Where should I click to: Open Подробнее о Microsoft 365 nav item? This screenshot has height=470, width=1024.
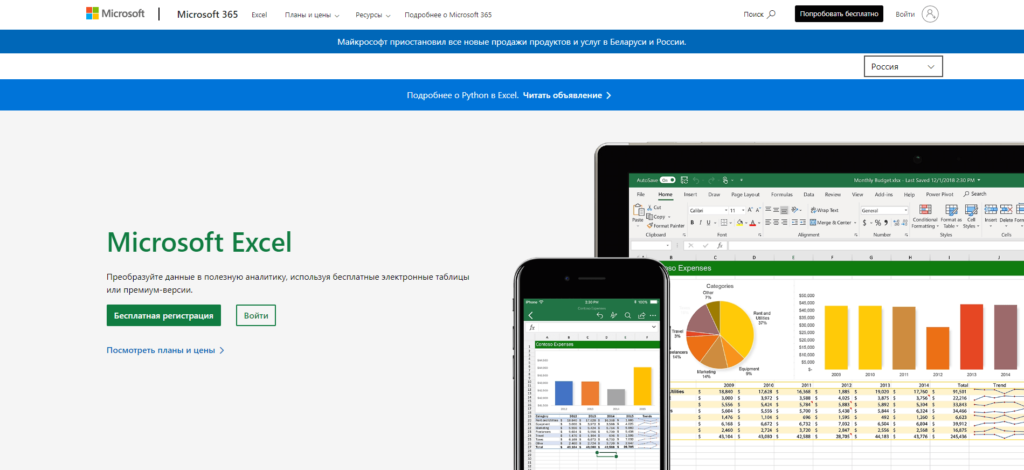448,14
